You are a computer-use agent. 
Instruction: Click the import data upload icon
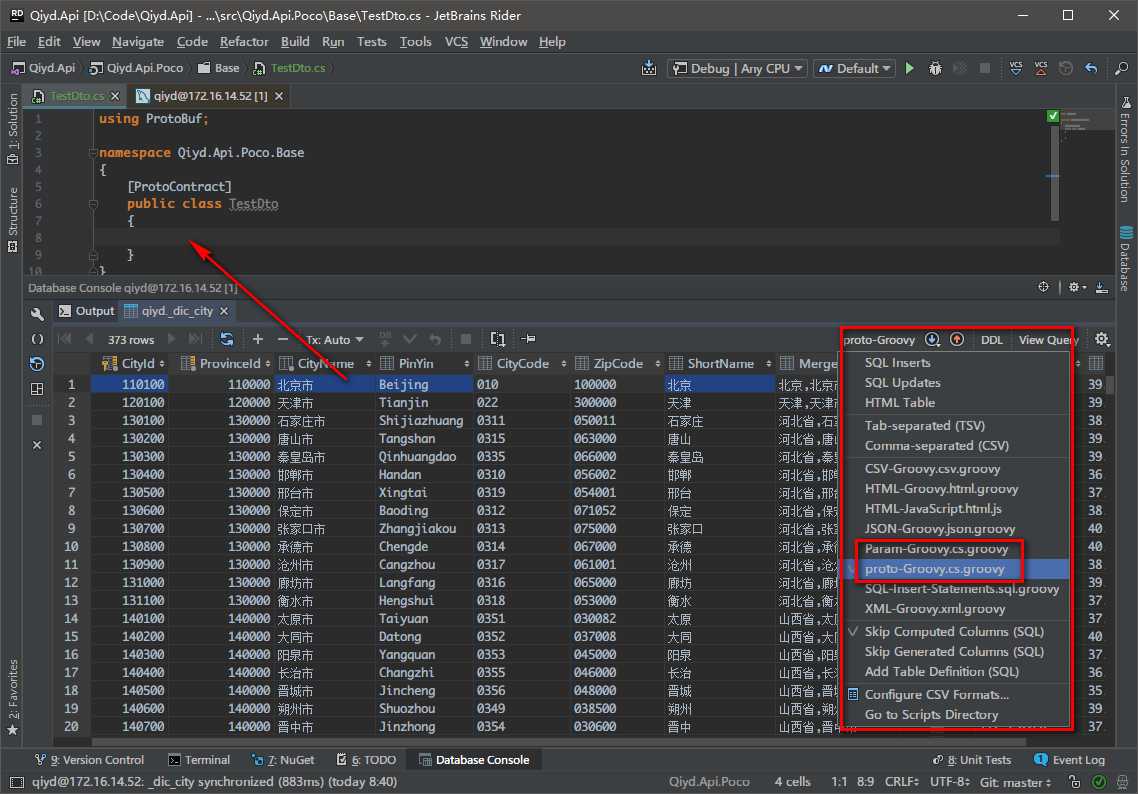957,339
